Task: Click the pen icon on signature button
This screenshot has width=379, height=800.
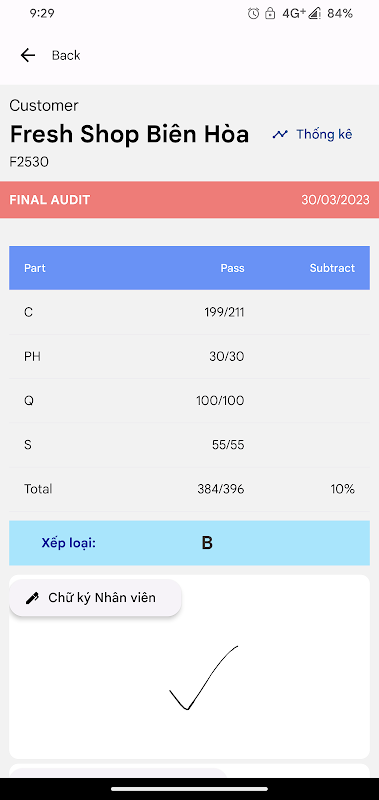Action: pyautogui.click(x=32, y=598)
